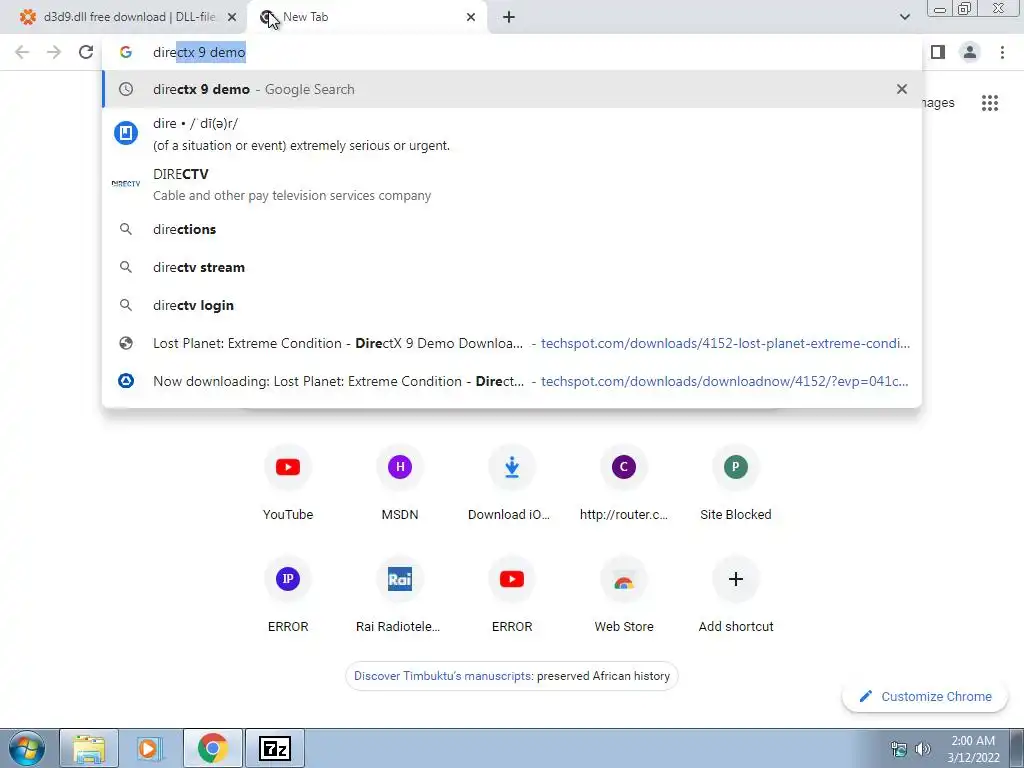
Task: Open the Lost Planet DirectX 9 Demo Download suggestion
Action: click(511, 343)
